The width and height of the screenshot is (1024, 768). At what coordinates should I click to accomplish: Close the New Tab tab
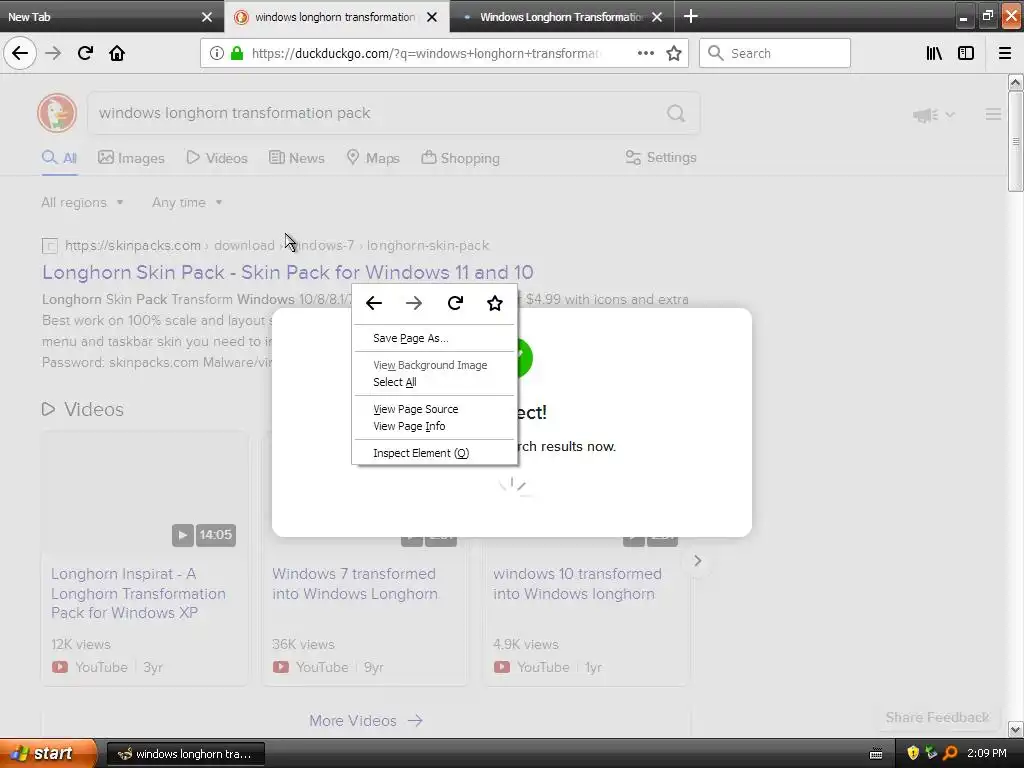point(207,17)
